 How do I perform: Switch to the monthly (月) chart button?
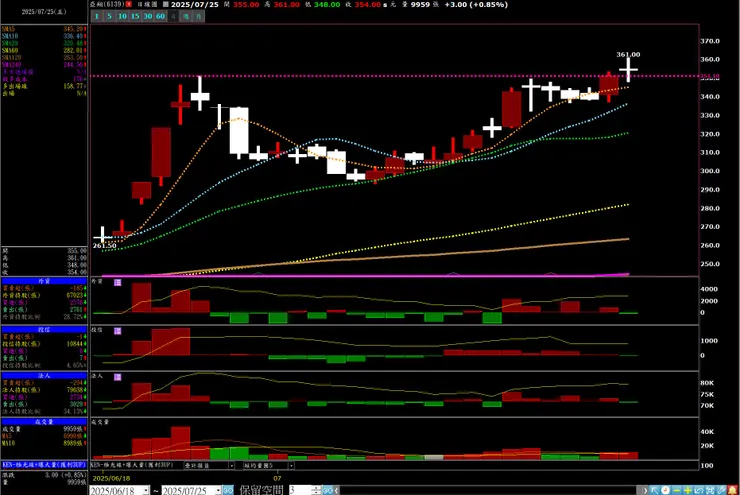pos(199,17)
